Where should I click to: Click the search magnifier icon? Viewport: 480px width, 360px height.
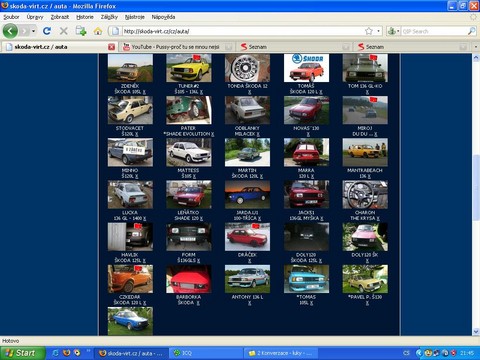coord(472,31)
